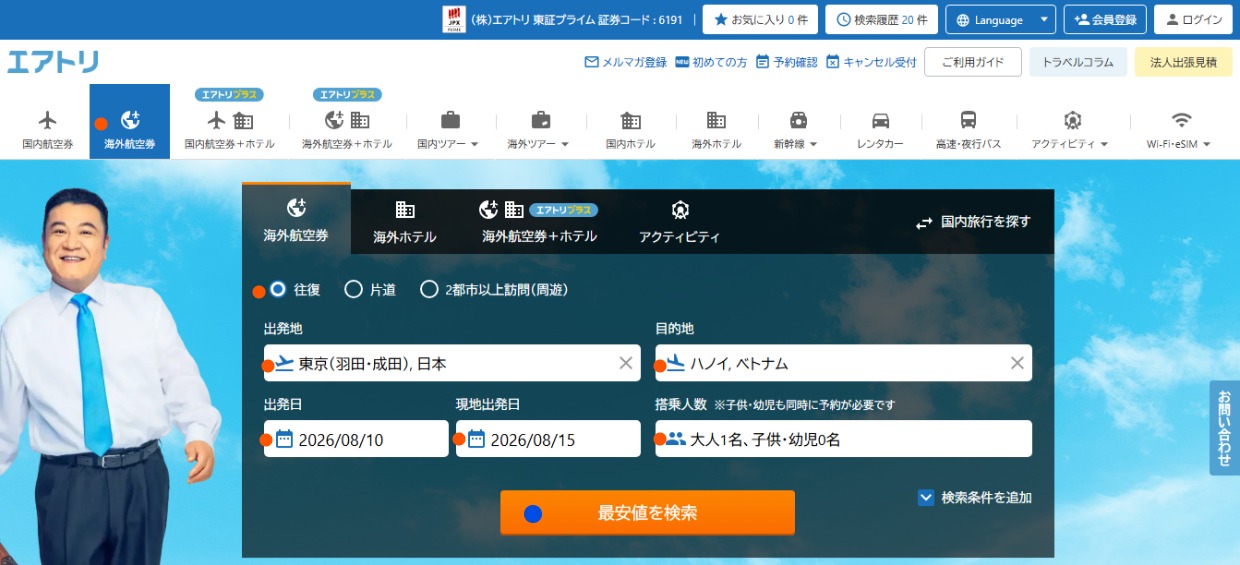
Task: Click the star icon in お気に入り
Action: (721, 20)
